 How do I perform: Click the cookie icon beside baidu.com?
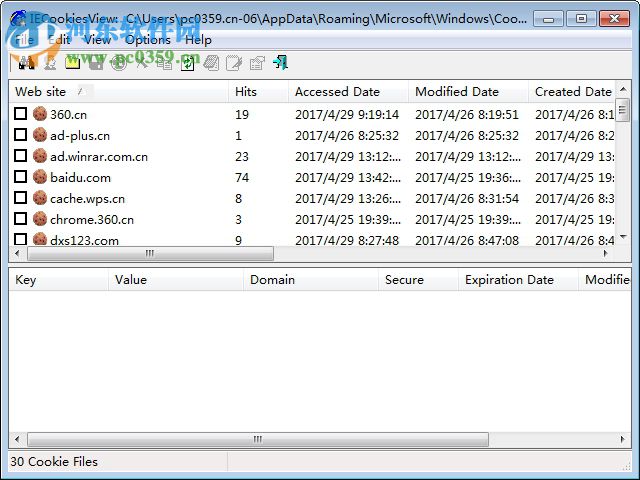tap(40, 177)
